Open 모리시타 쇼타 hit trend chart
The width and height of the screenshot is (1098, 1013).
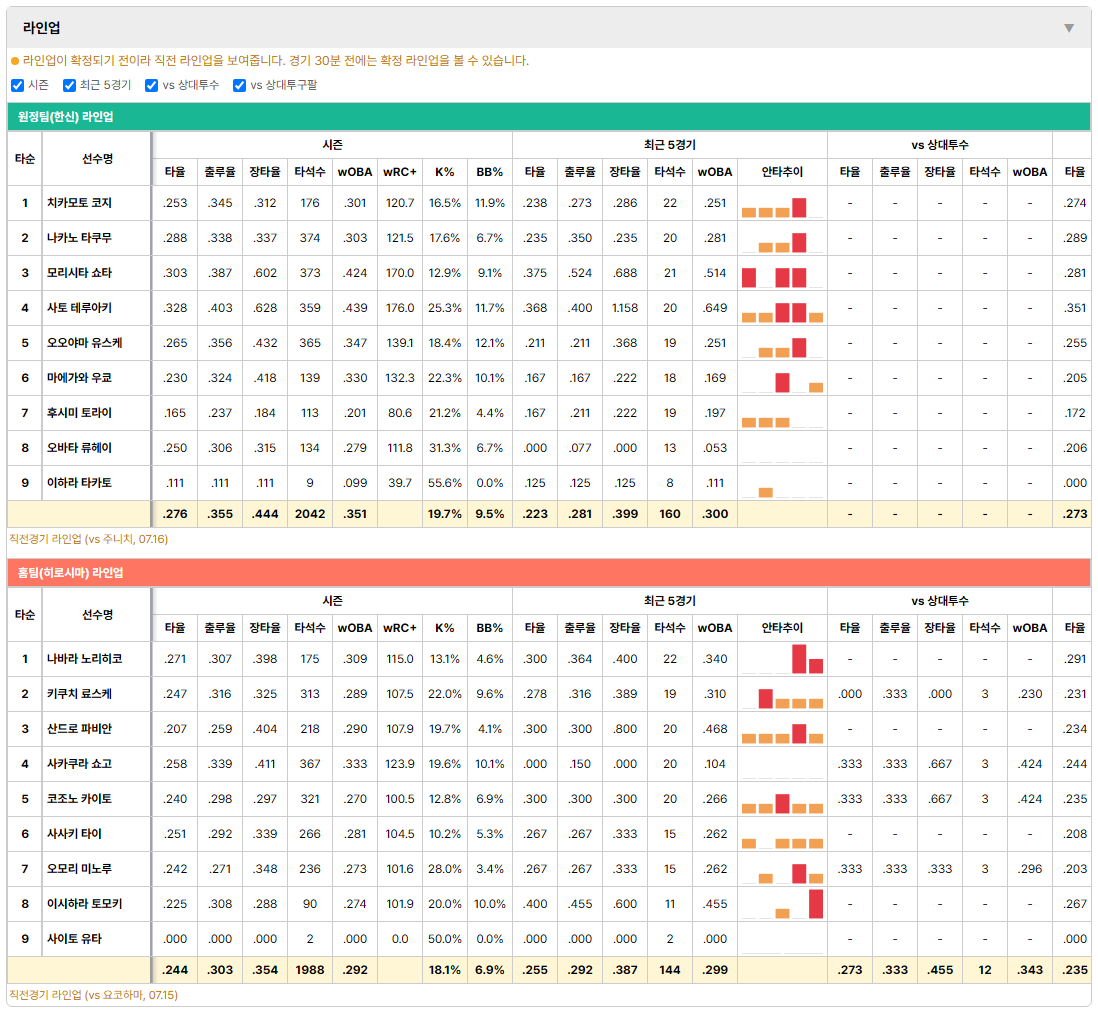(782, 273)
